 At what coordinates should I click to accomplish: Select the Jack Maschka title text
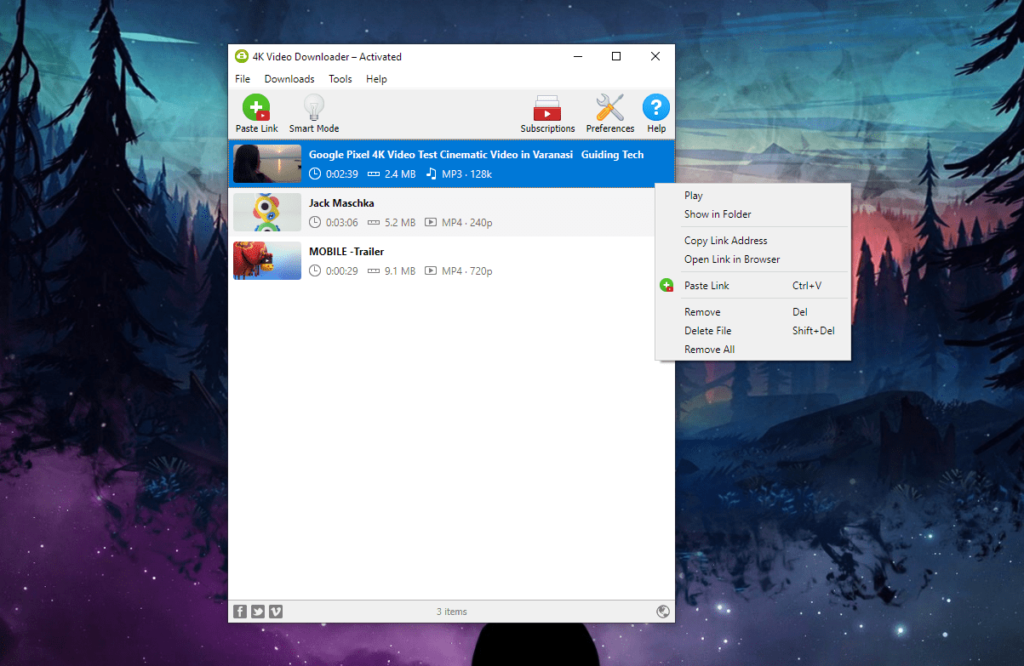(x=341, y=203)
